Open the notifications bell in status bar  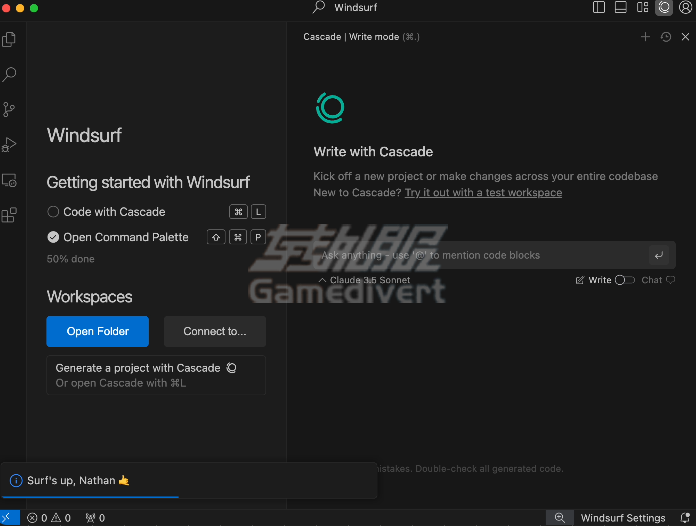[685, 518]
